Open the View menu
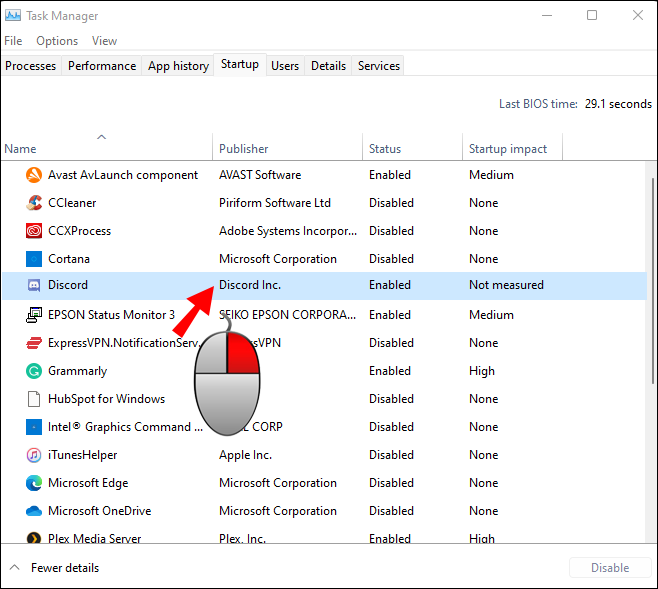This screenshot has width=658, height=589. [104, 41]
